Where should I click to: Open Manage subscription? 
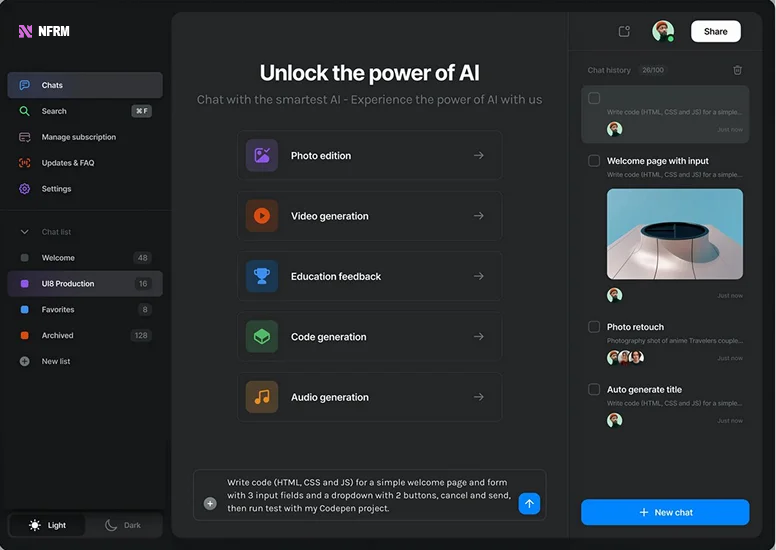click(85, 137)
